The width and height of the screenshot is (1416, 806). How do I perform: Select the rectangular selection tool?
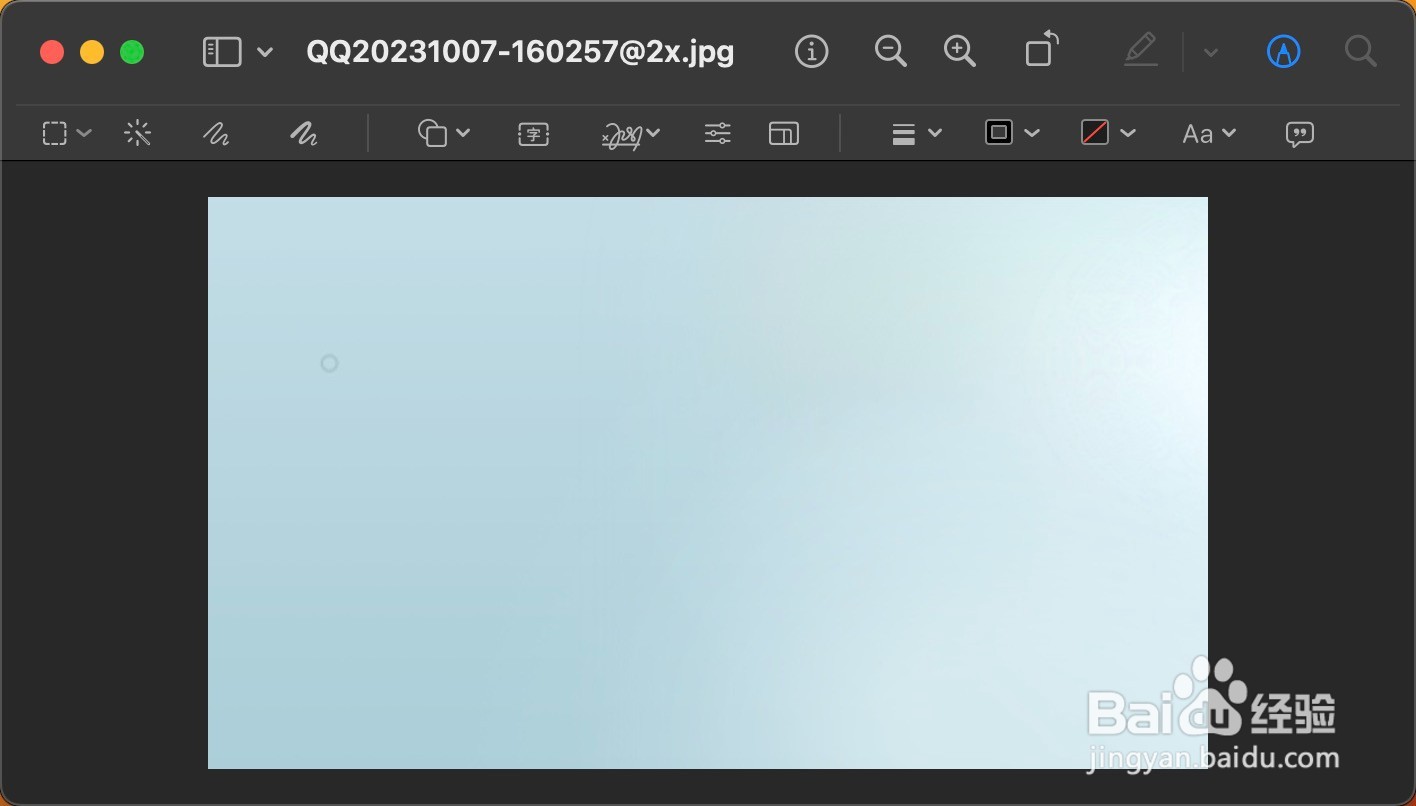click(x=55, y=133)
